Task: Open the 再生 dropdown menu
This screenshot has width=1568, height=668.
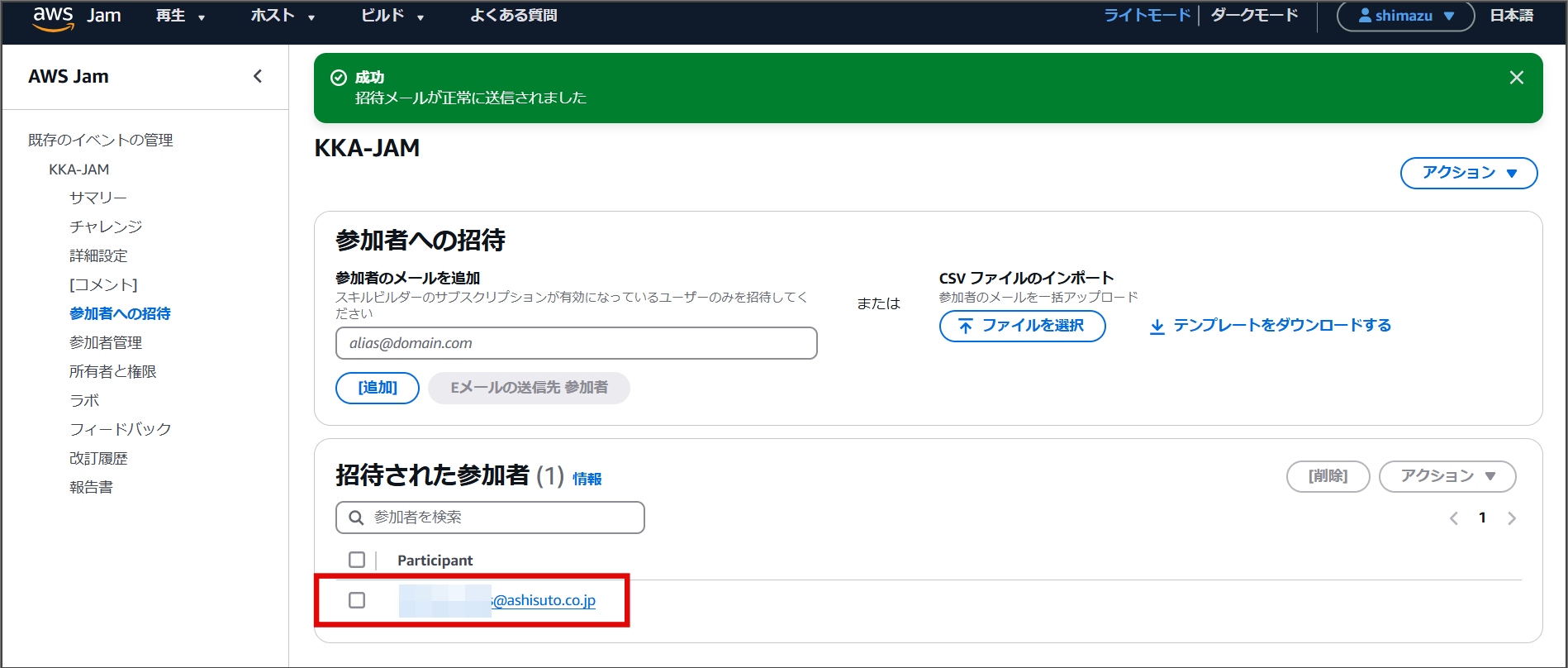Action: pos(180,16)
